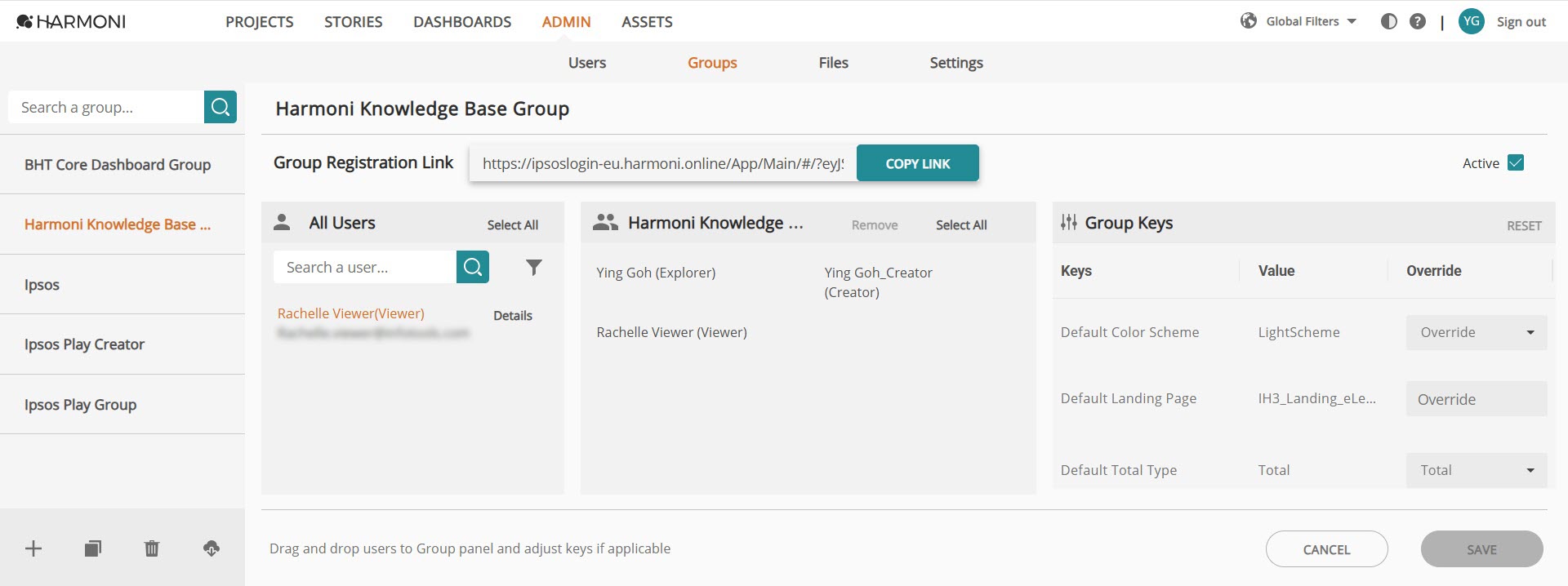This screenshot has height=586, width=1568.
Task: Click the group search magnifier icon
Action: 220,107
